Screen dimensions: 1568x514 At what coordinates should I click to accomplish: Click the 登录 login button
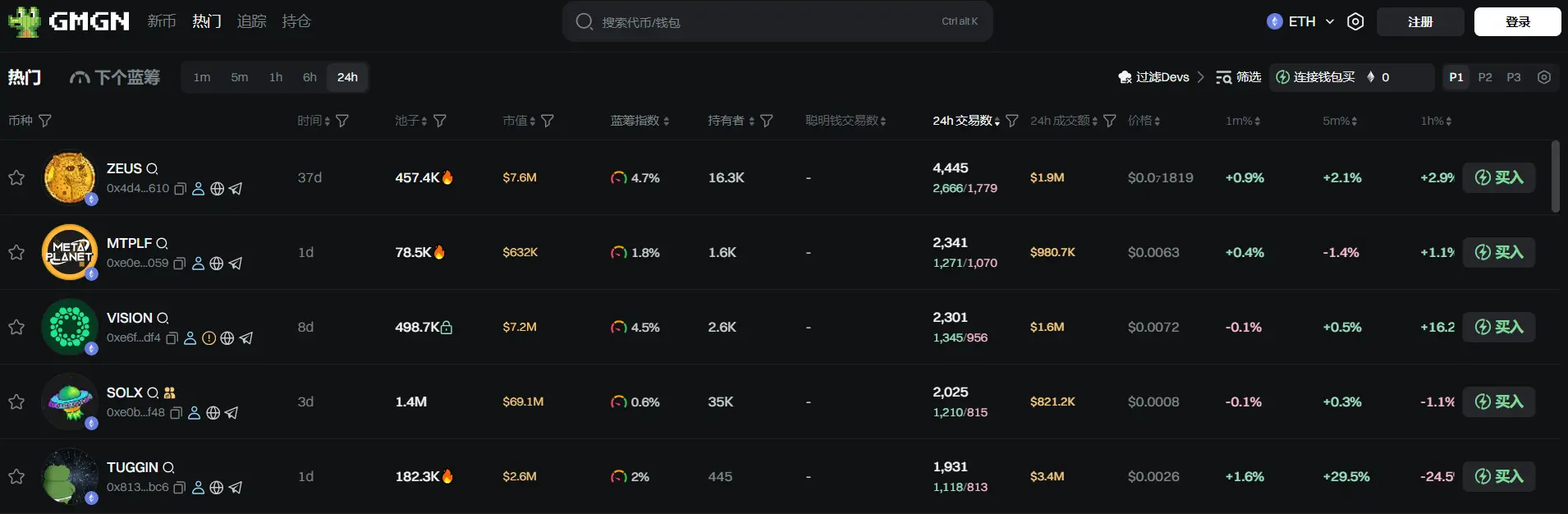[1517, 22]
